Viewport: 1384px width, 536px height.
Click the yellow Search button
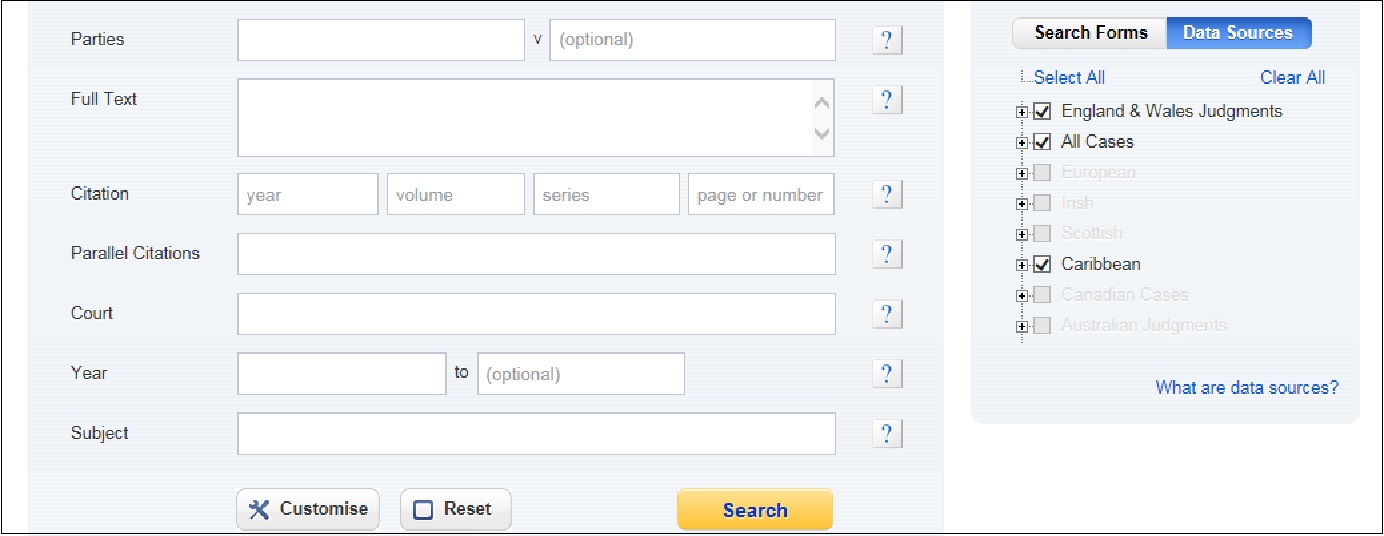(x=755, y=510)
